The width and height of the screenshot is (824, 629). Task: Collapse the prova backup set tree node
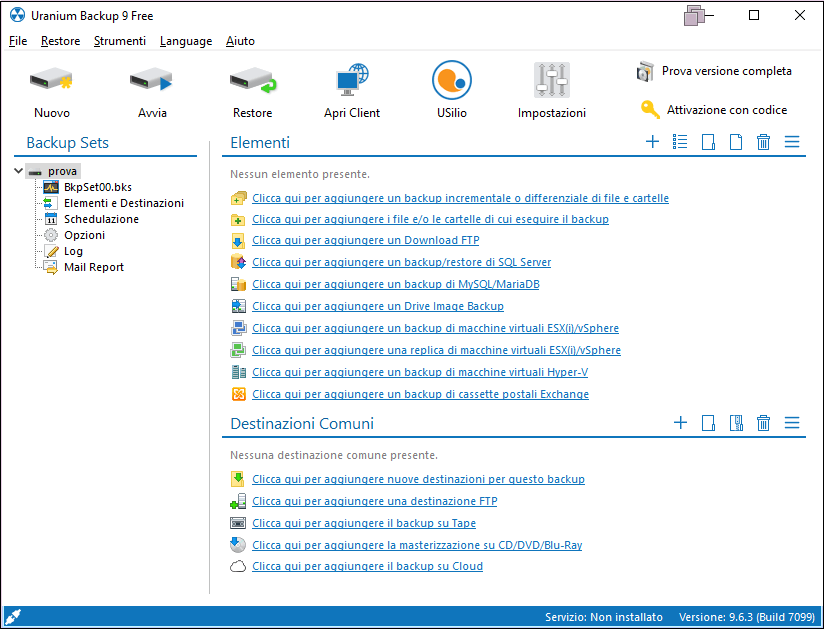[x=18, y=171]
